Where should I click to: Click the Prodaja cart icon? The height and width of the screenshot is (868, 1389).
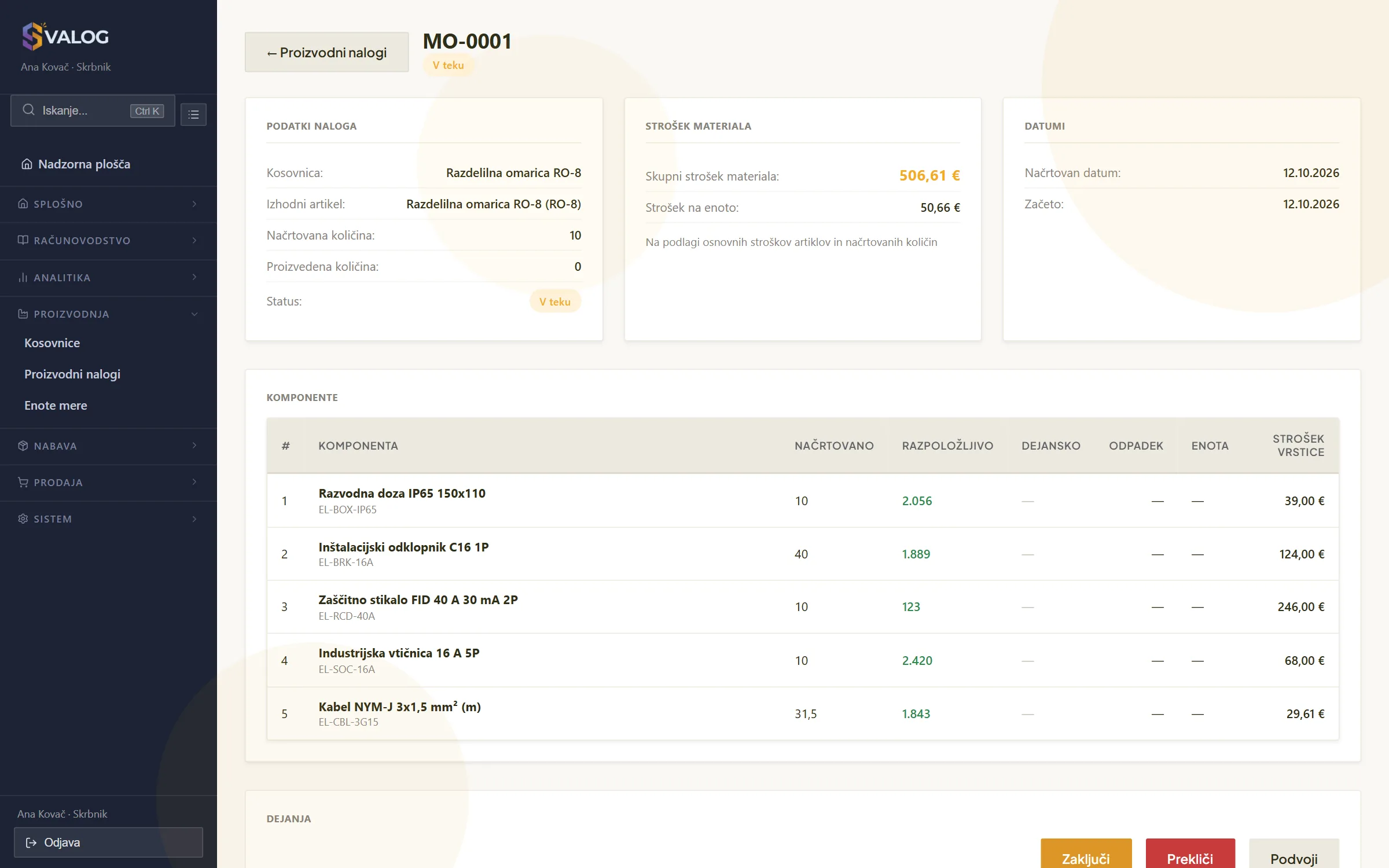[23, 482]
